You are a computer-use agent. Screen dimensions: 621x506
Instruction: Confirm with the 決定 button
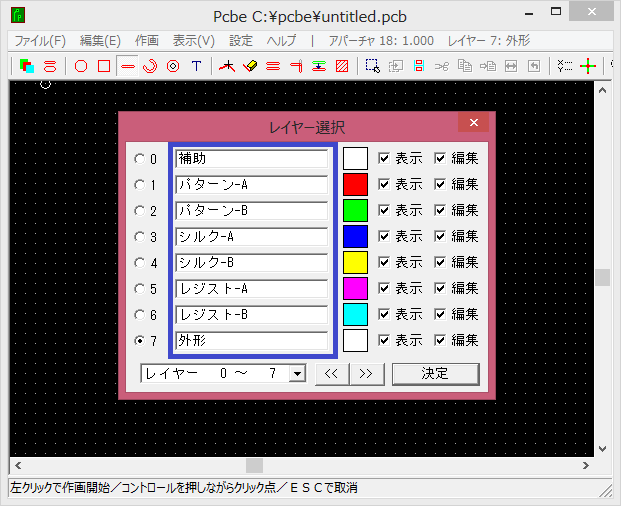435,374
